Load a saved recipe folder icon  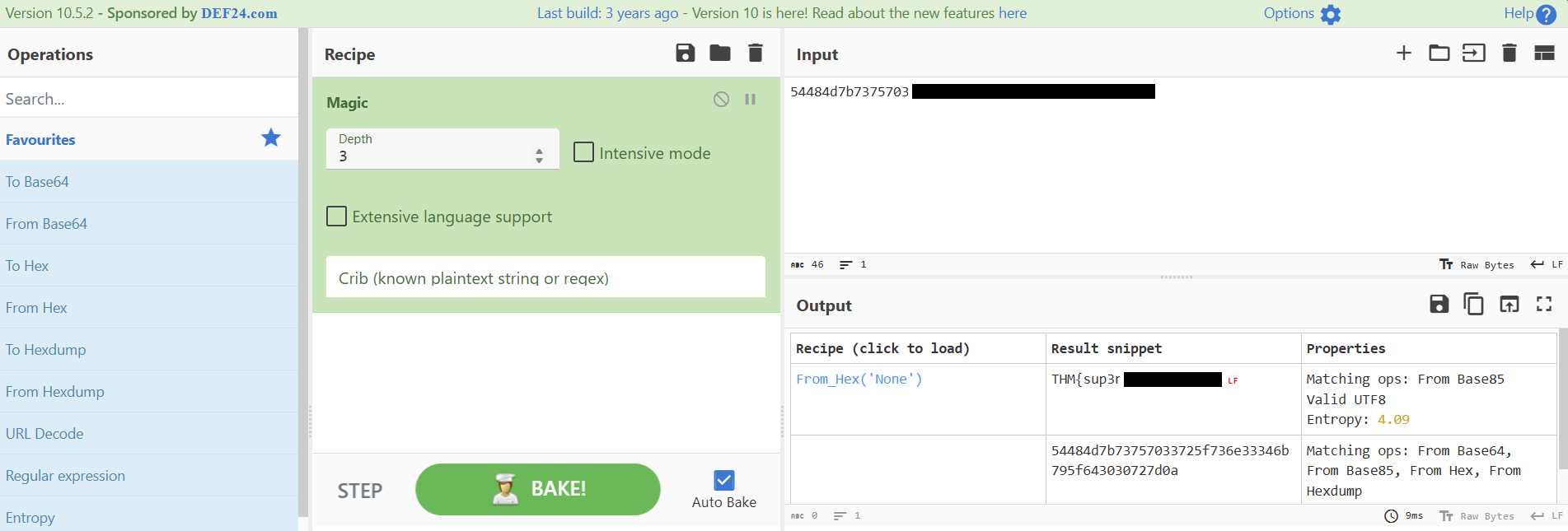click(719, 54)
